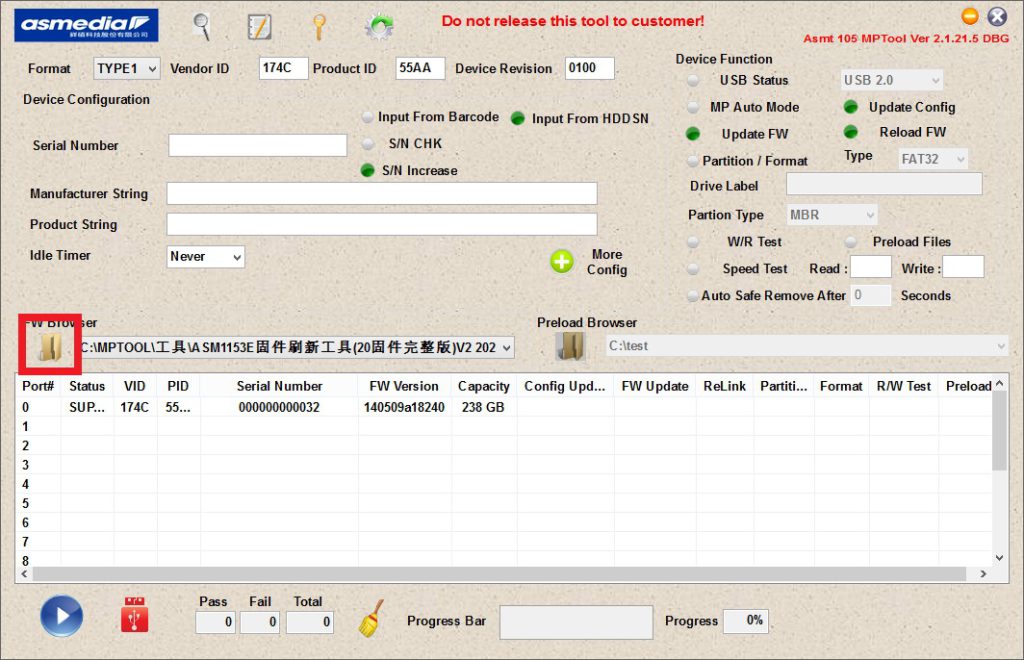The image size is (1024, 660).
Task: Enable the Partition / Format option
Action: (693, 161)
